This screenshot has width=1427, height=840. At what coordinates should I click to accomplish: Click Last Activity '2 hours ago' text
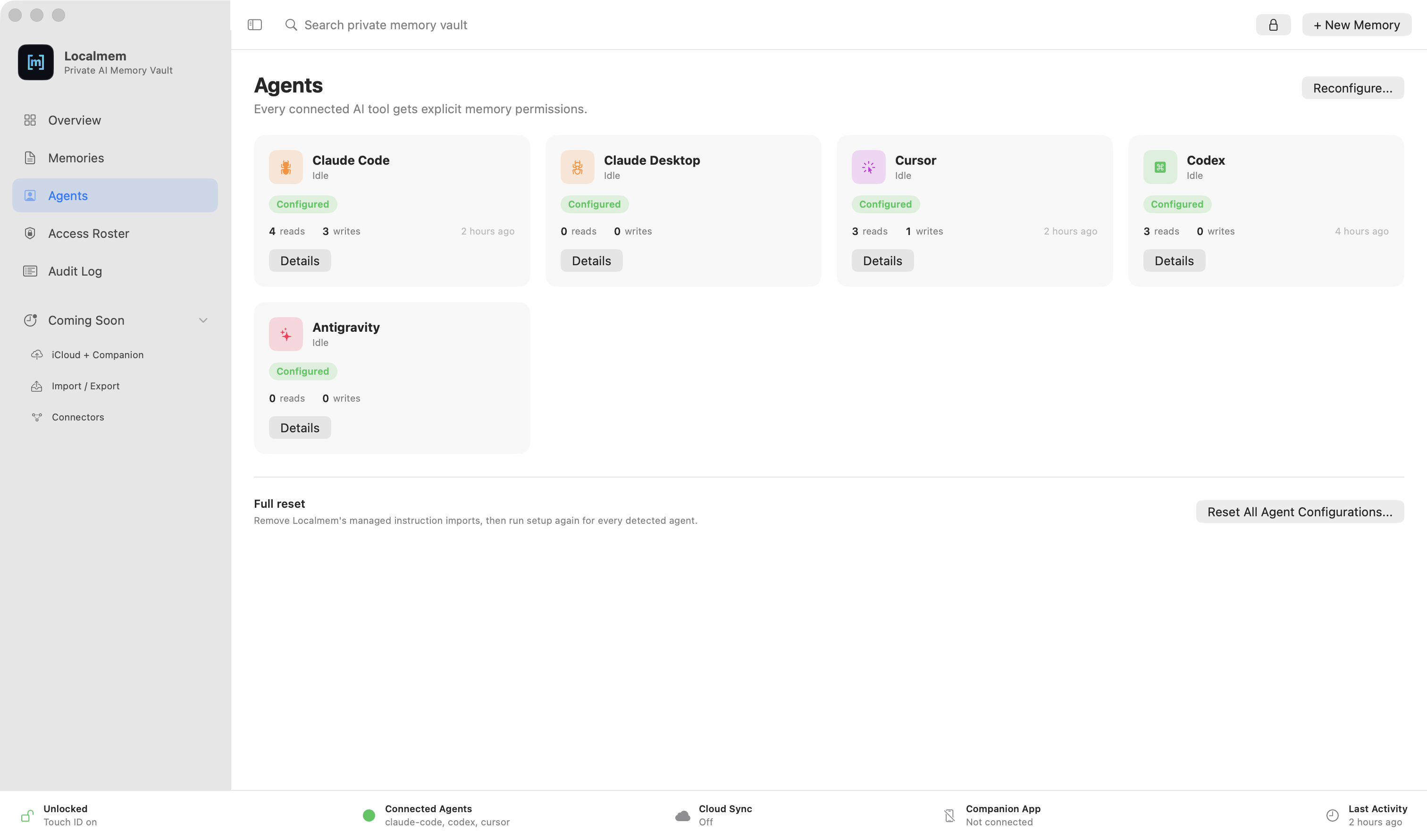click(x=1375, y=822)
